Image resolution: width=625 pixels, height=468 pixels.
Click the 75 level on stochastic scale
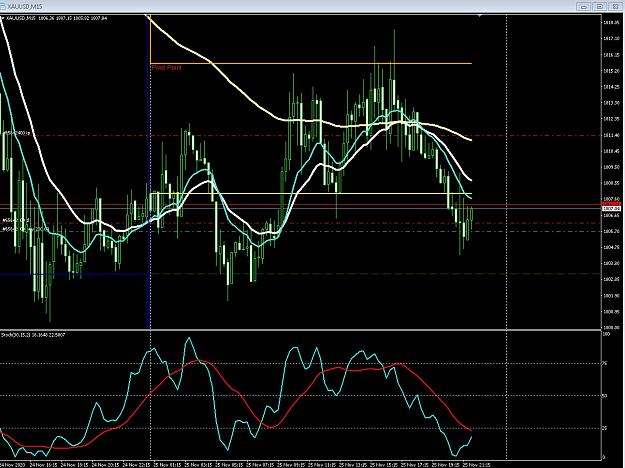click(x=605, y=364)
